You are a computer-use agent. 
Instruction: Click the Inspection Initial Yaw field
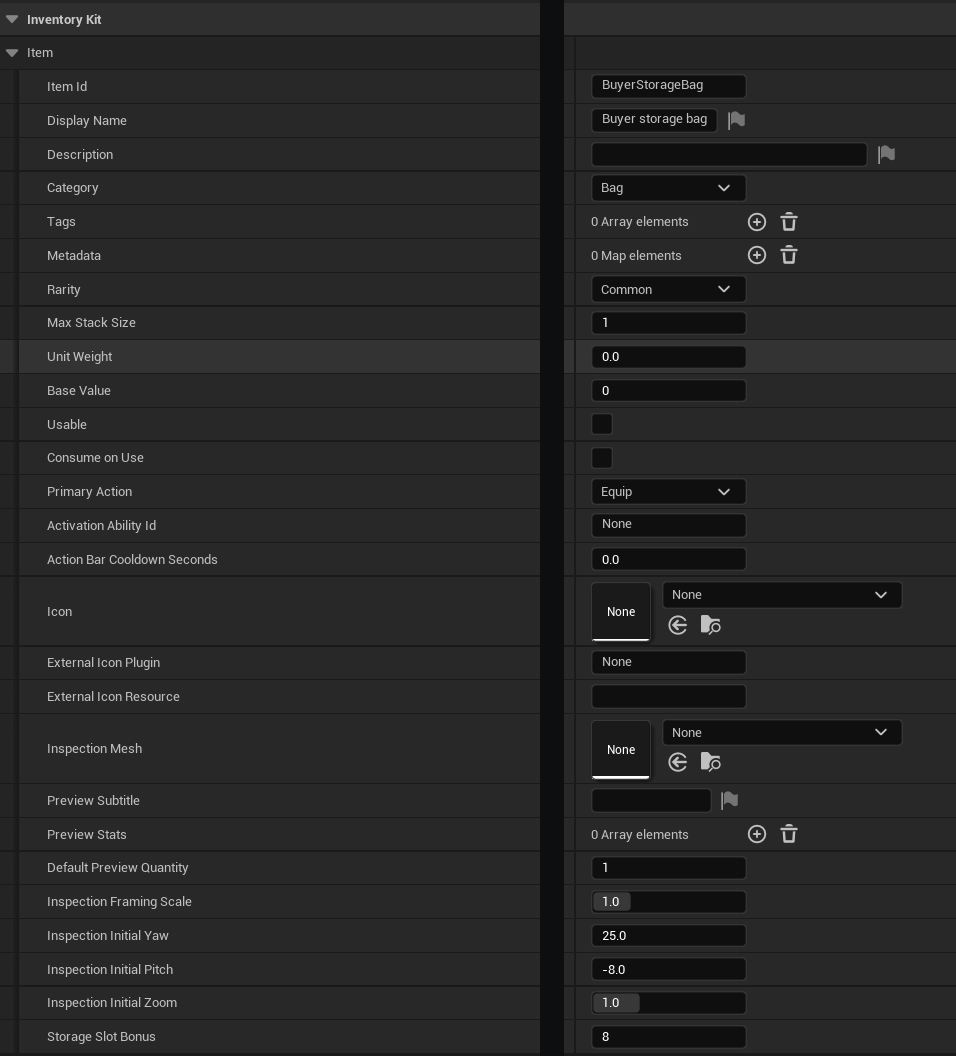point(669,935)
